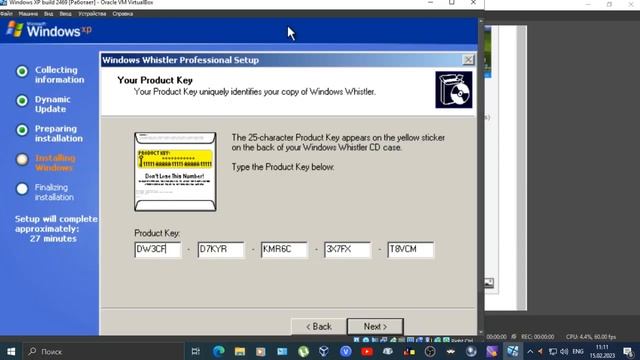Launch Microsoft Edge from the taskbar
The height and width of the screenshot is (360, 640).
[x=218, y=351]
